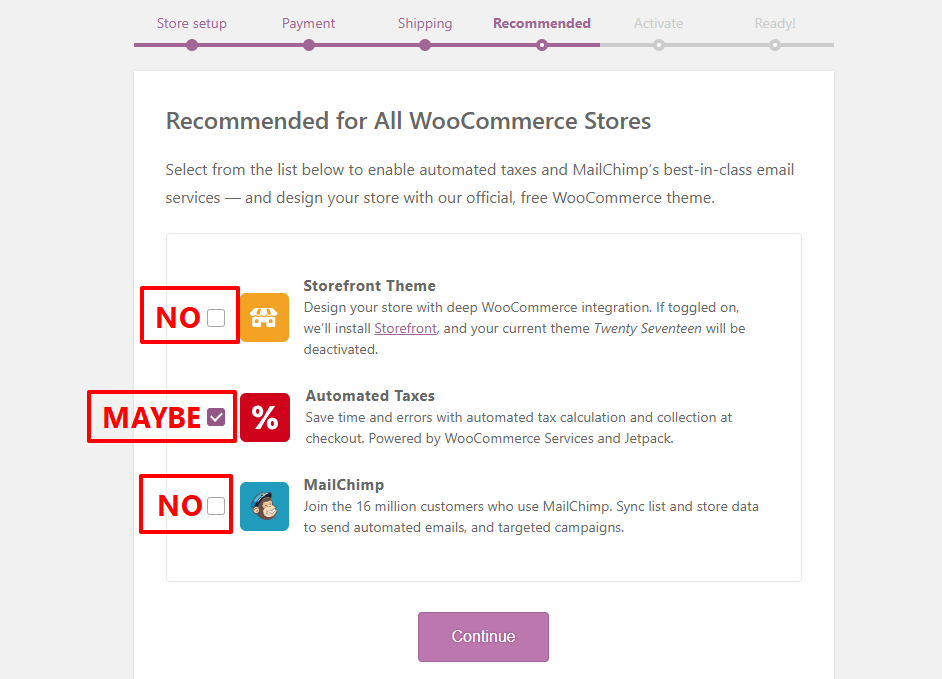This screenshot has width=942, height=679.
Task: Click the Automated Taxes heading
Action: [x=370, y=396]
